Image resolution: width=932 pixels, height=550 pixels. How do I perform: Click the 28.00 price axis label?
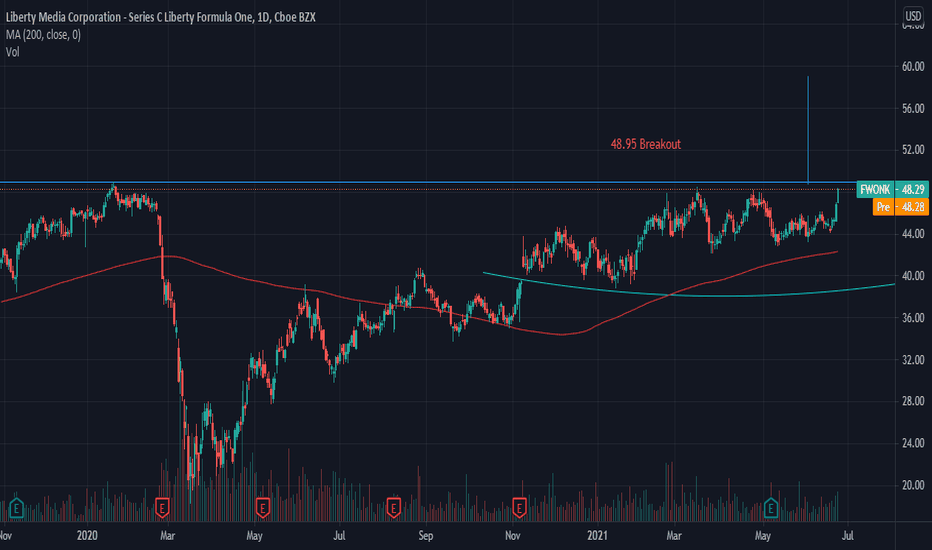pyautogui.click(x=913, y=401)
